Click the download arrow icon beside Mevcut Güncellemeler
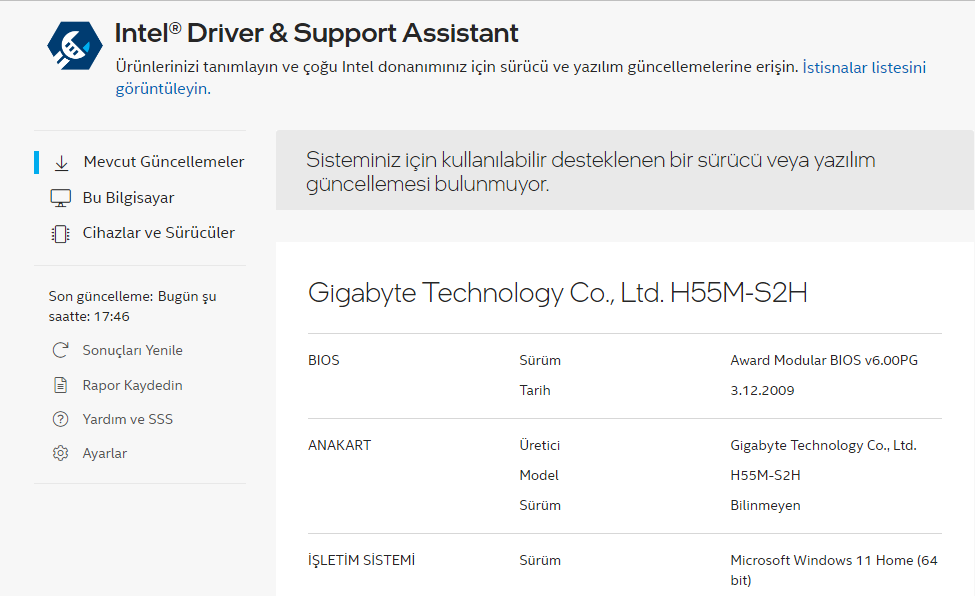The height and width of the screenshot is (596, 975). click(61, 162)
